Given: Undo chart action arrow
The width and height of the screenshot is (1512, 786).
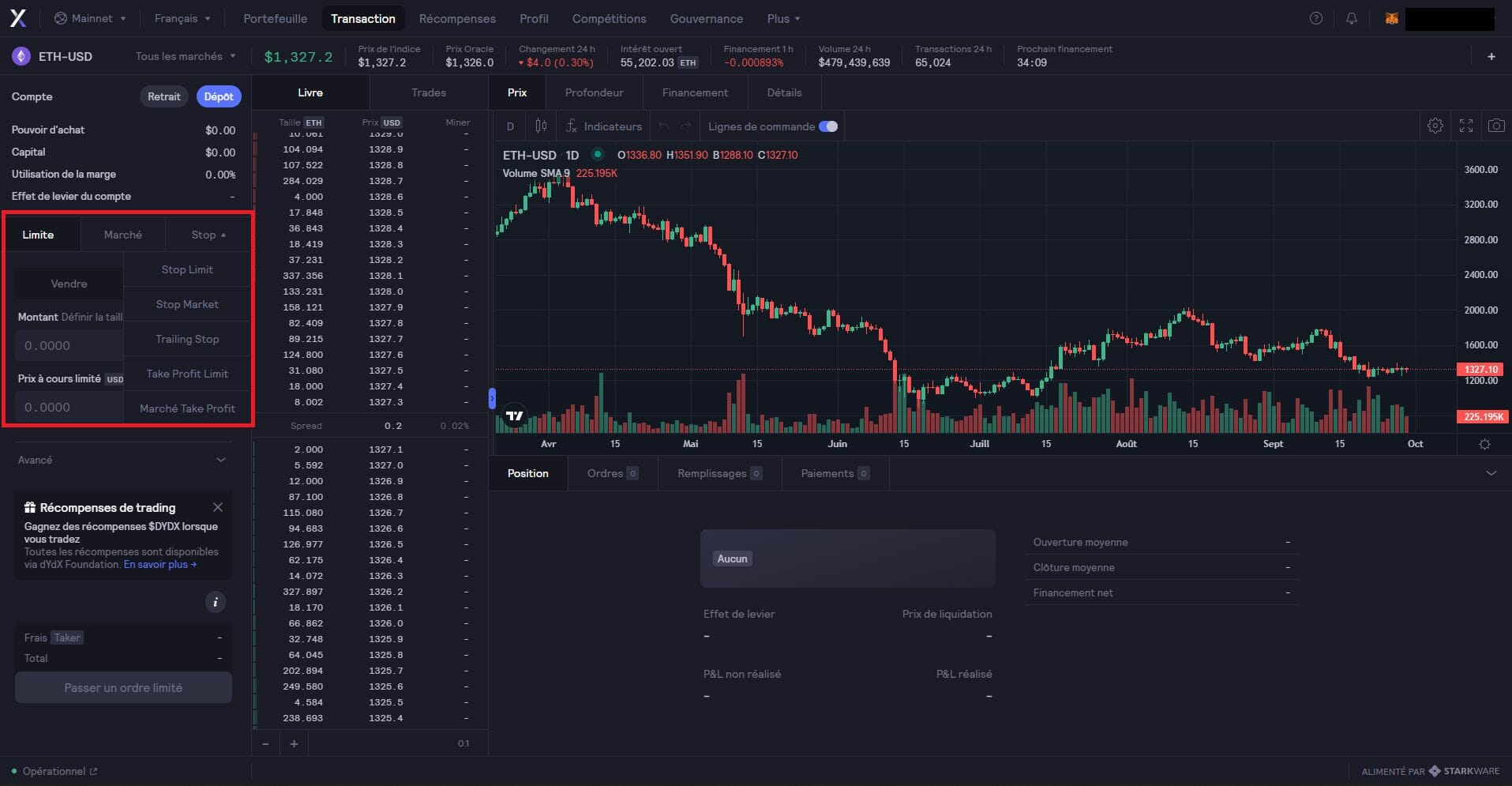Looking at the screenshot, I should 663,126.
